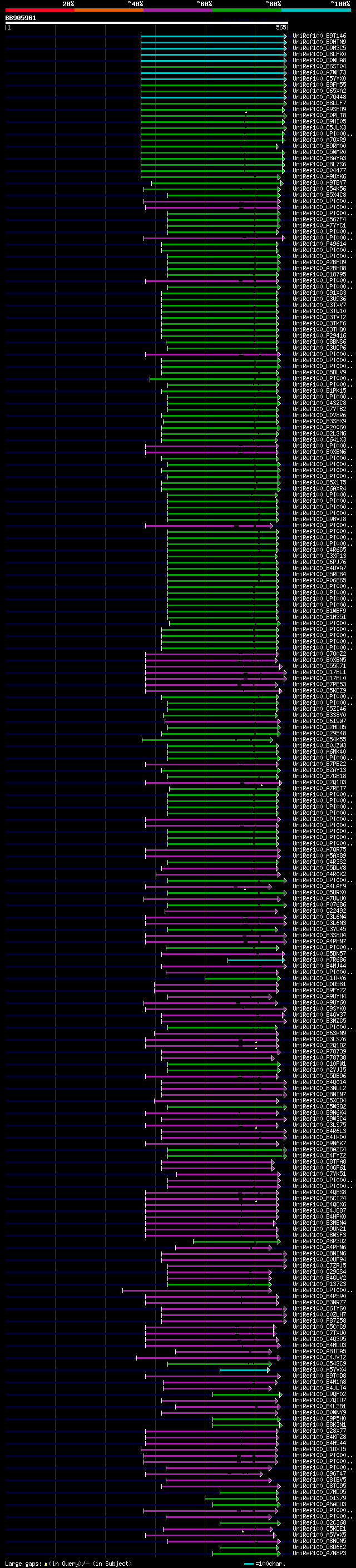
Task: Click the query end position 565
Action: 280,27
